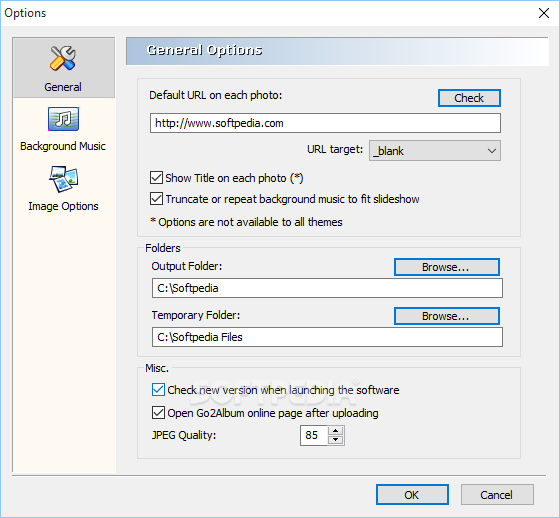Image resolution: width=560 pixels, height=518 pixels.
Task: Select the General tools icon
Action: [63, 58]
